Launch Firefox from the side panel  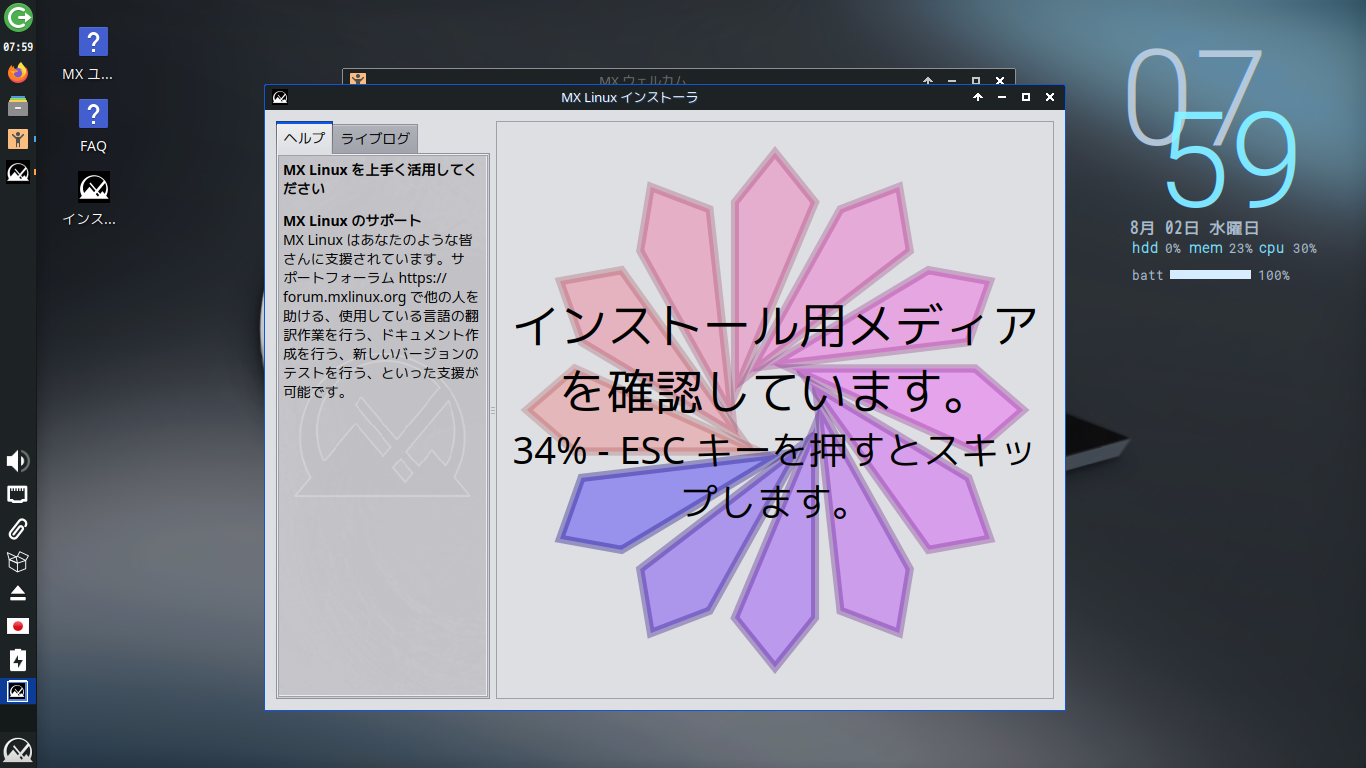click(18, 73)
